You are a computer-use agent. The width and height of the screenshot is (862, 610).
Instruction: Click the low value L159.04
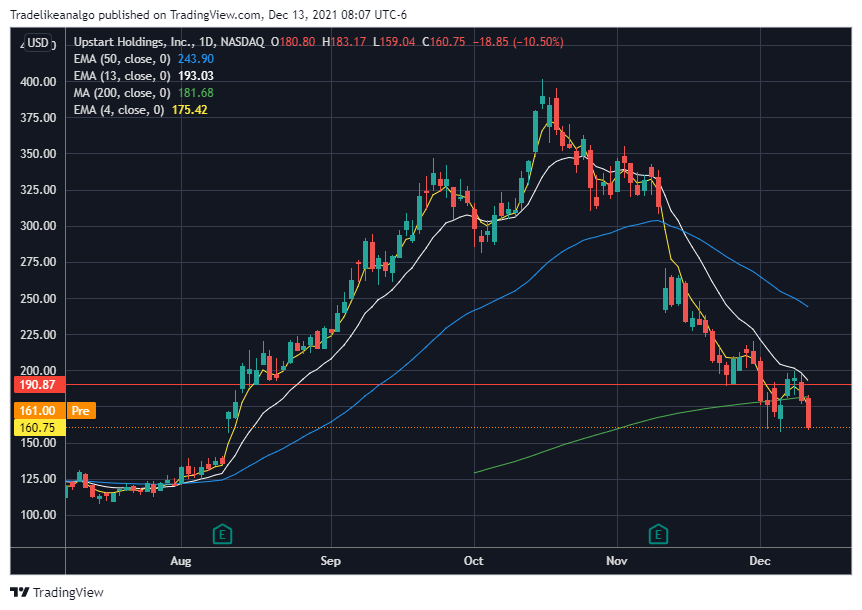(394, 42)
